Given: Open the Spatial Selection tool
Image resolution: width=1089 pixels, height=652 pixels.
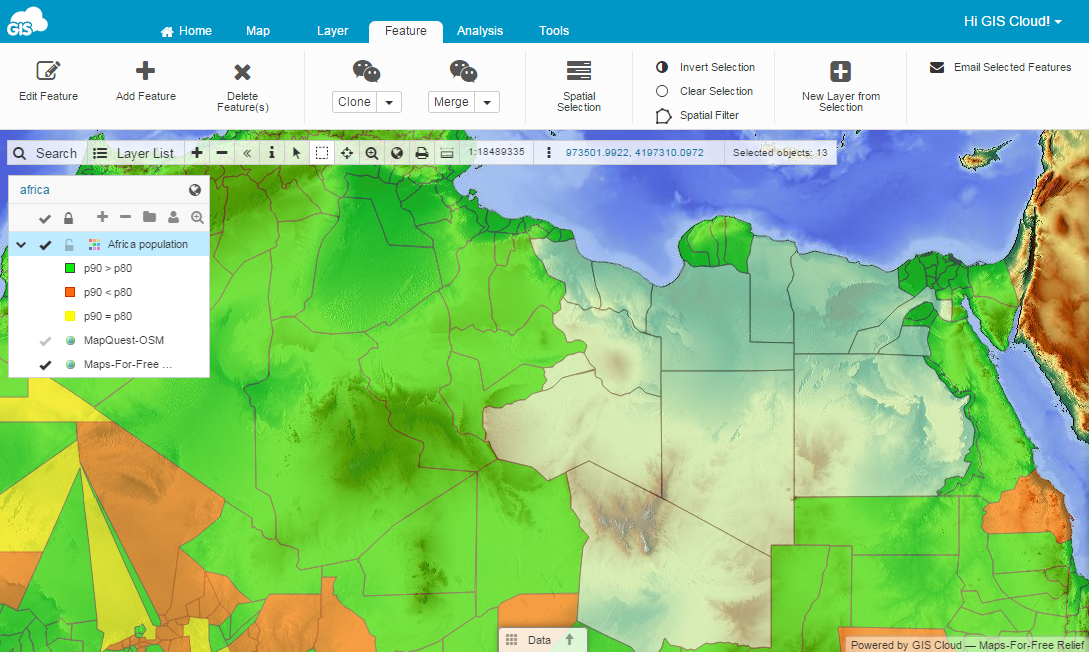Looking at the screenshot, I should pyautogui.click(x=578, y=71).
